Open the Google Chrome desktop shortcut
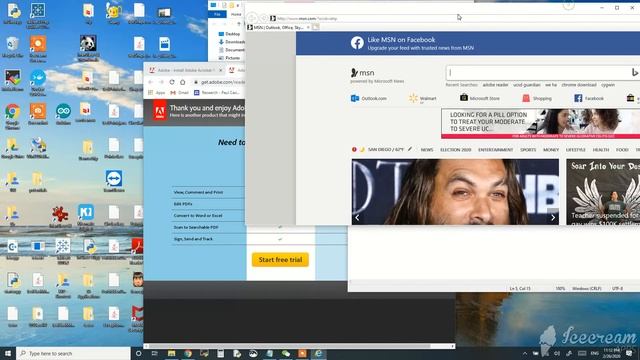Screen dimensions: 640x360 [13, 116]
